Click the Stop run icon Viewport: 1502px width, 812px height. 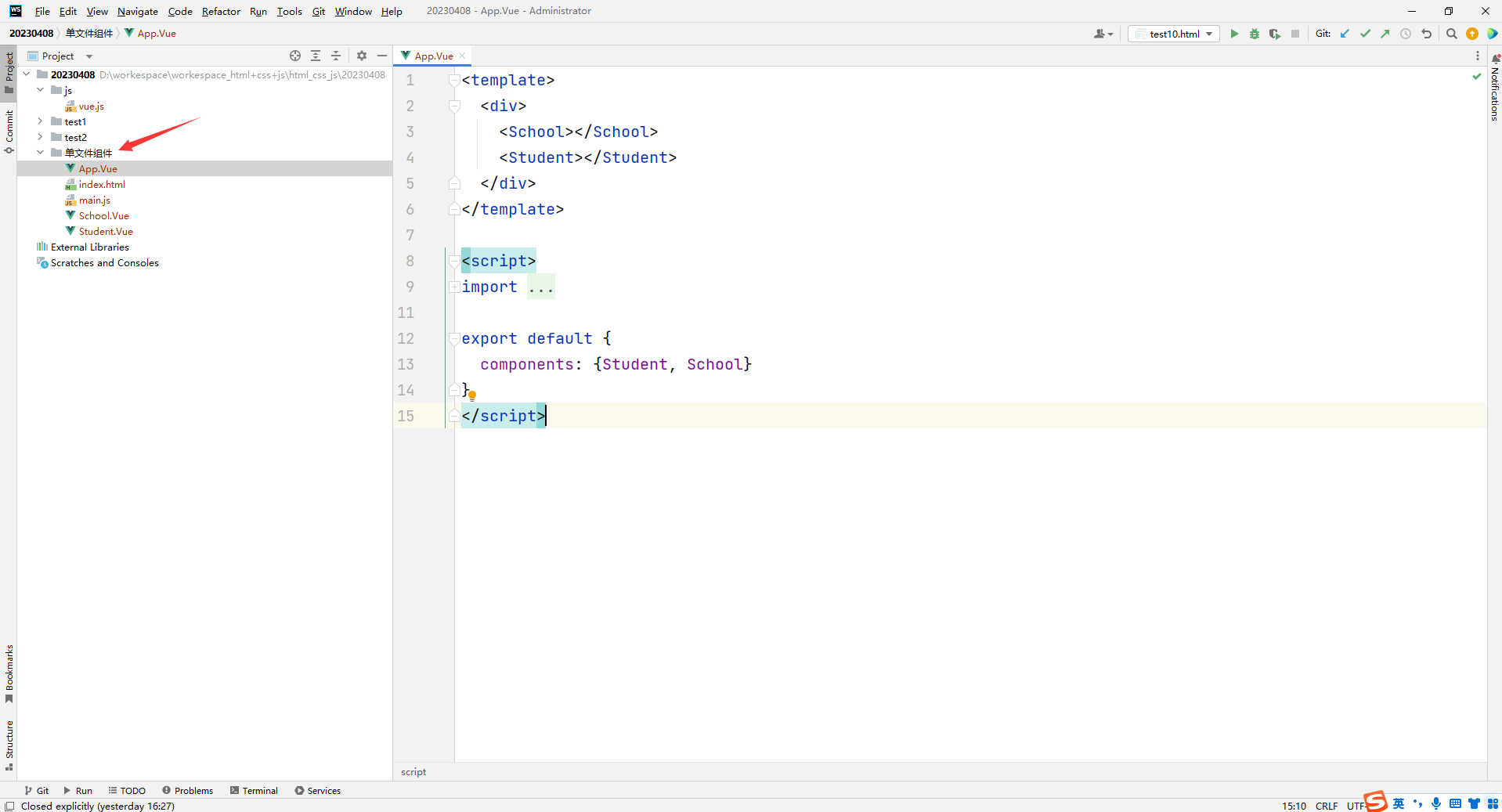pos(1295,34)
